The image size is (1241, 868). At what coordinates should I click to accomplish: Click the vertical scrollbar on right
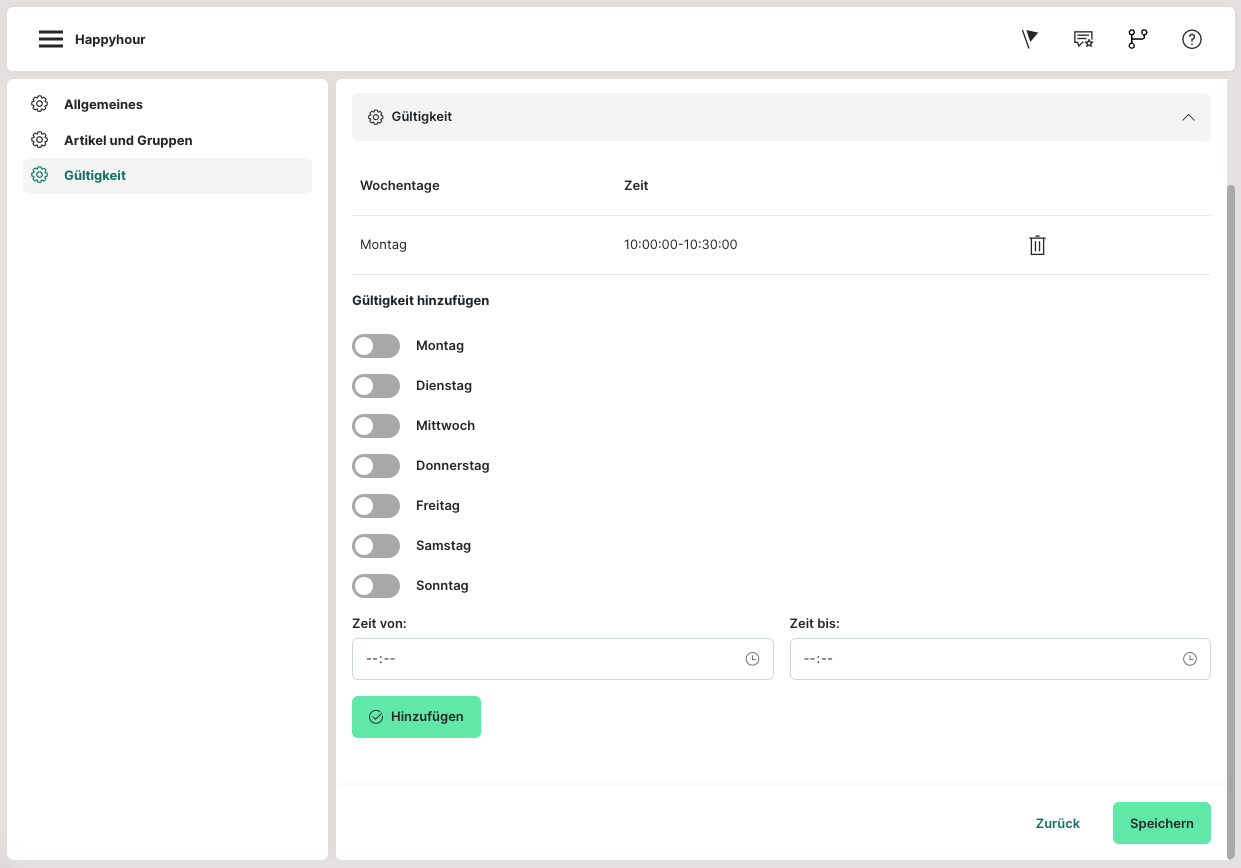1231,500
